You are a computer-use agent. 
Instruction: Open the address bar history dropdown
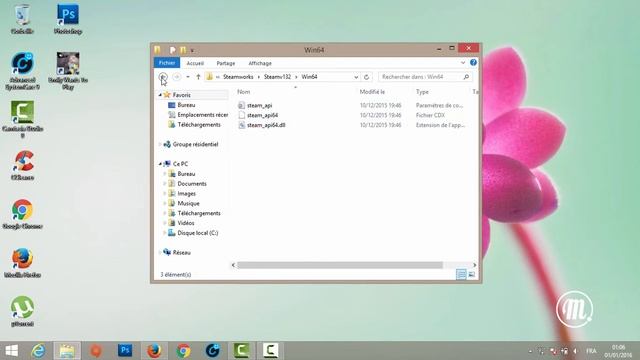pos(356,77)
